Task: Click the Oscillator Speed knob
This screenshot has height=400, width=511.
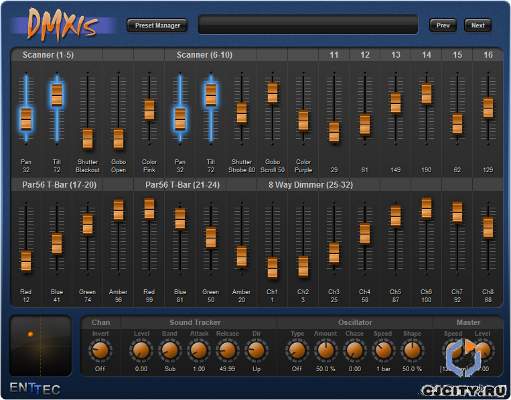Action: click(x=383, y=350)
